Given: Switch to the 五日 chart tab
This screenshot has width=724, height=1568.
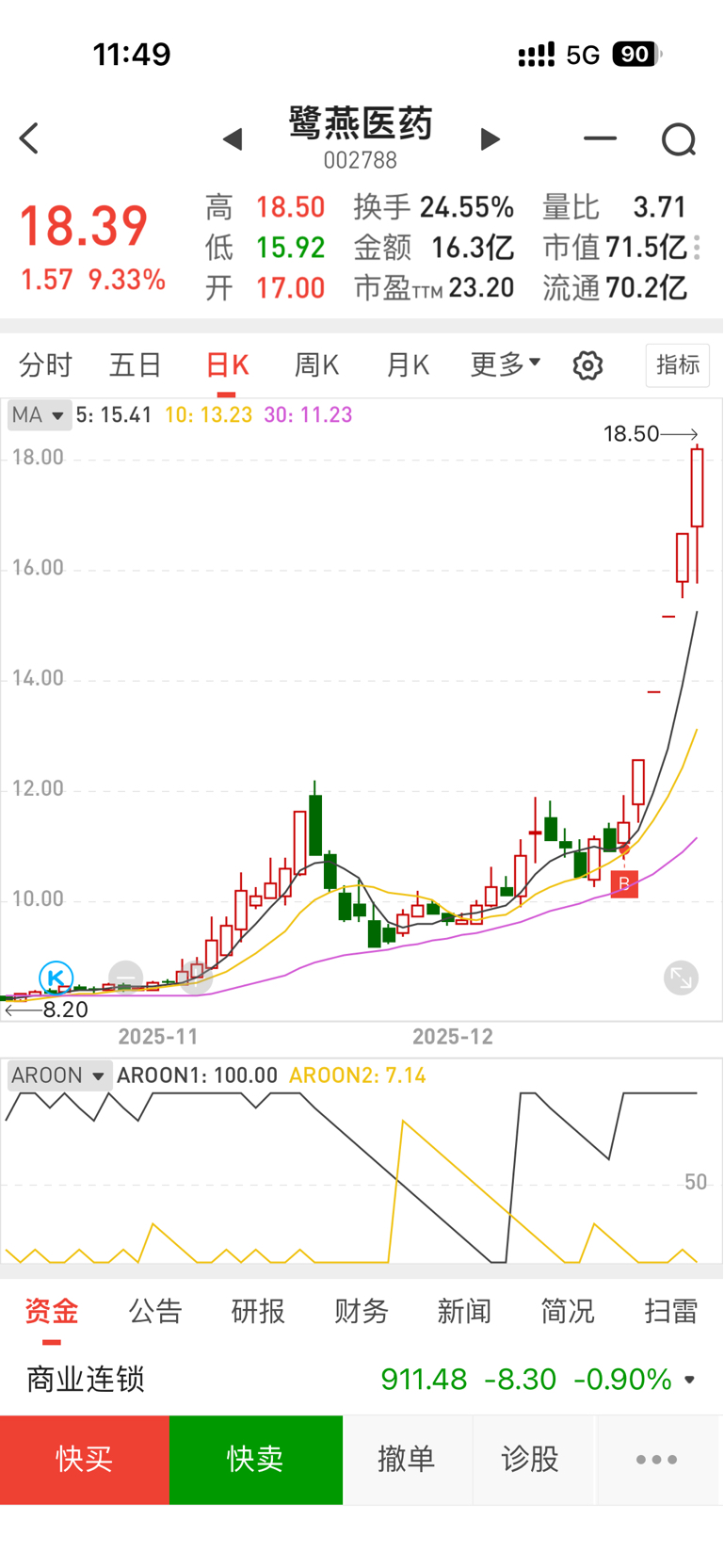Looking at the screenshot, I should [x=136, y=364].
